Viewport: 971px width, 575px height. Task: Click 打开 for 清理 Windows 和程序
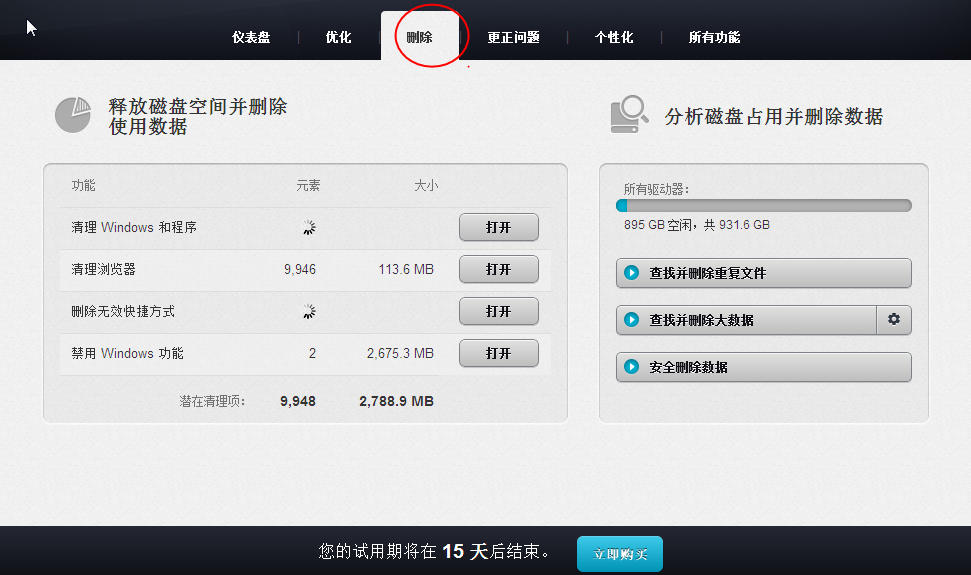(499, 227)
